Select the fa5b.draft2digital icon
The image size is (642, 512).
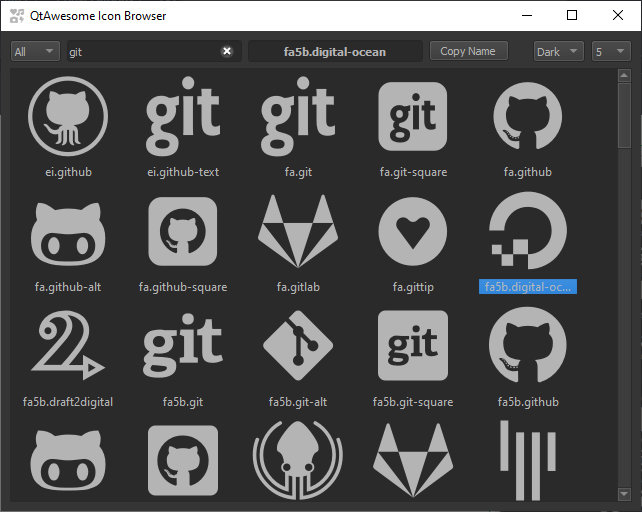pyautogui.click(x=68, y=345)
